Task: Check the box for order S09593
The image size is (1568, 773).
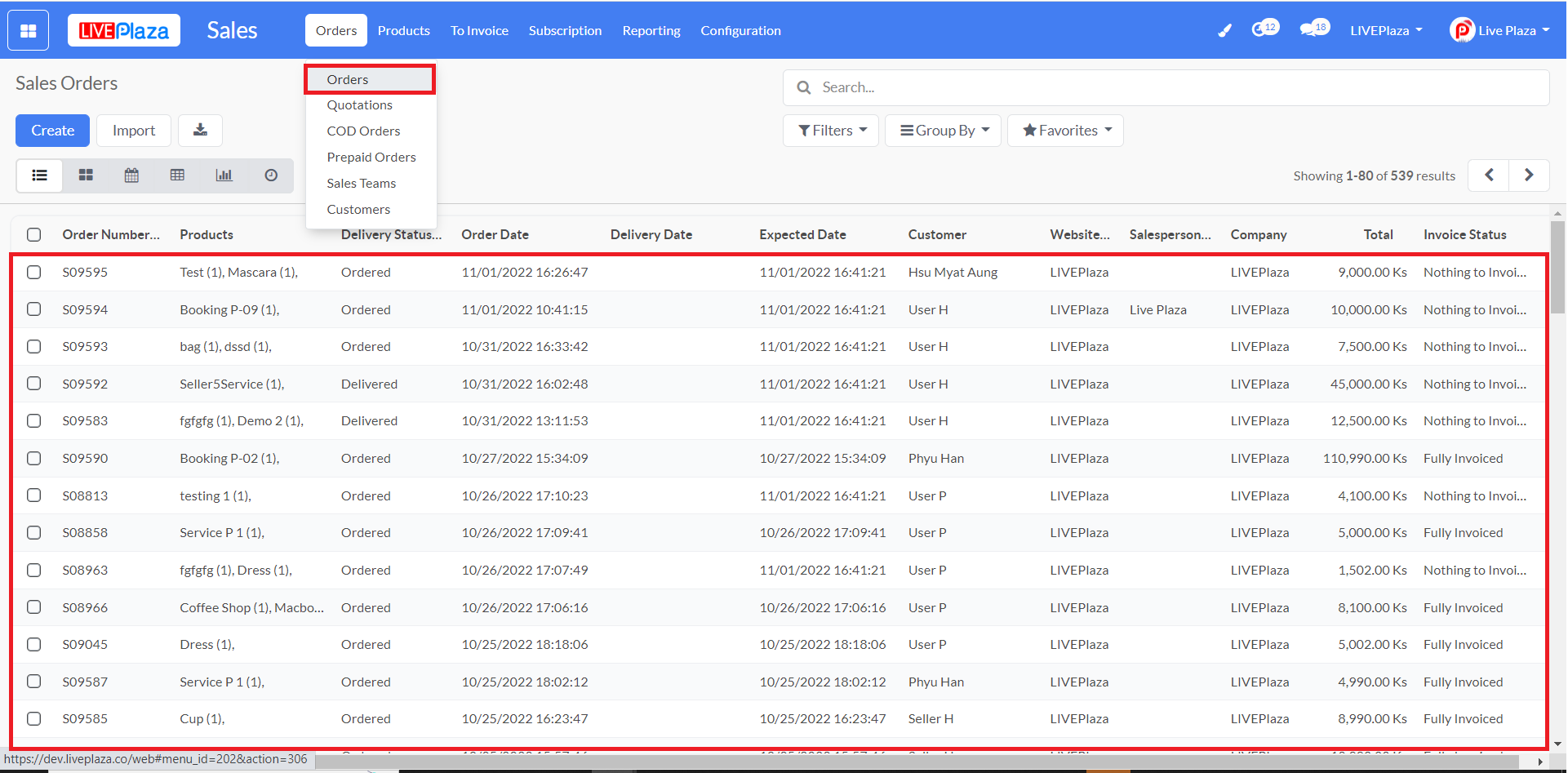Action: (x=33, y=346)
